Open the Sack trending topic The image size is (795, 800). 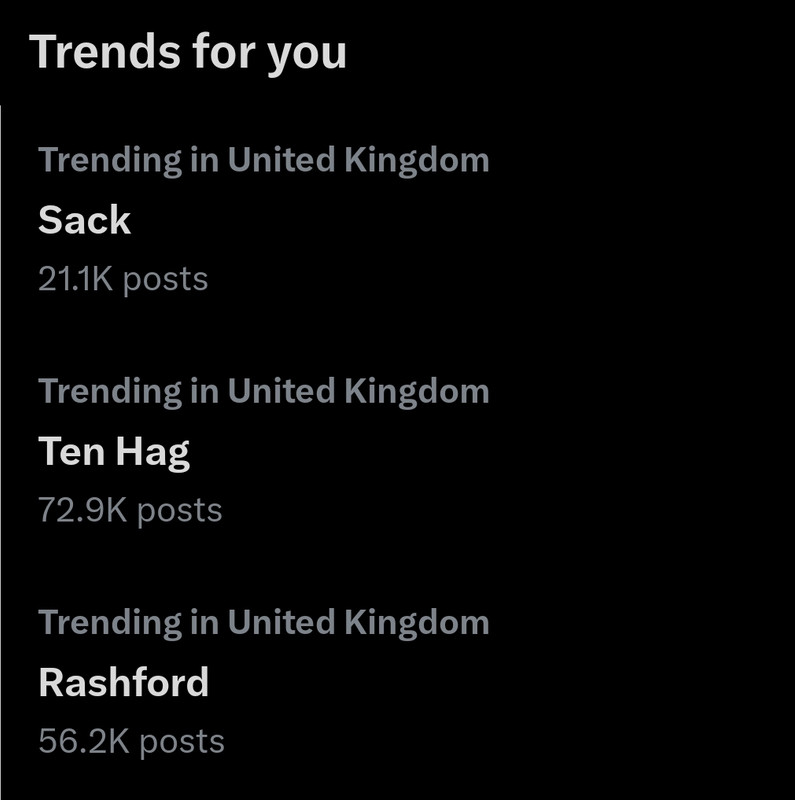pyautogui.click(x=85, y=220)
